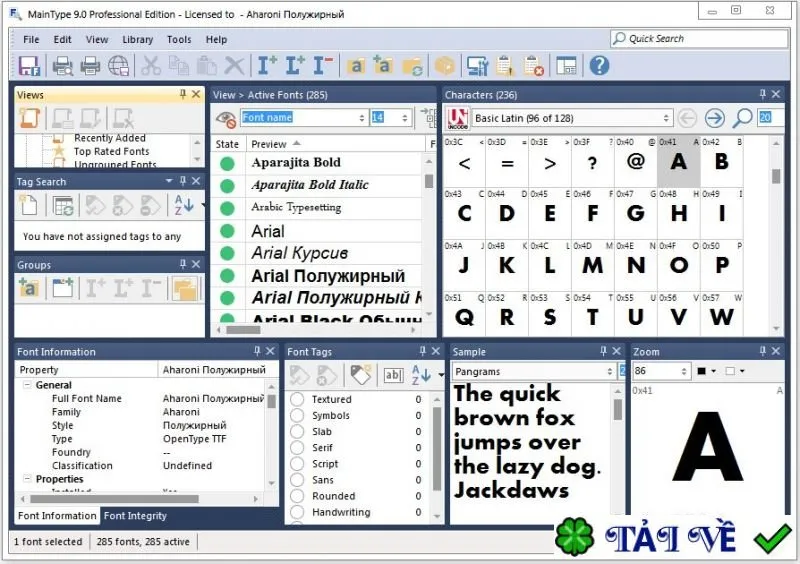Viewport: 800px width, 564px height.
Task: Open the preview size 14 dropdown
Action: (x=405, y=118)
